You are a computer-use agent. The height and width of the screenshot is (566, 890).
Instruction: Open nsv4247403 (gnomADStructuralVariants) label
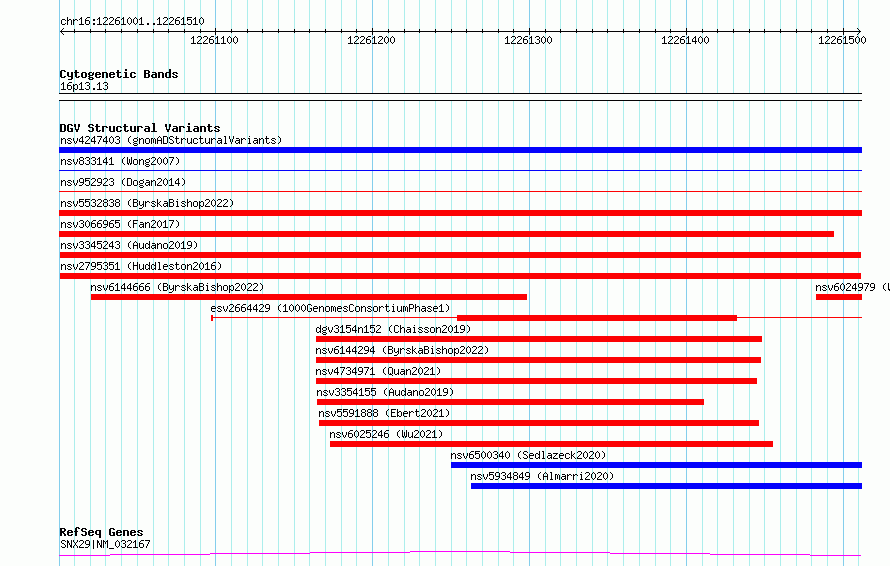point(171,140)
